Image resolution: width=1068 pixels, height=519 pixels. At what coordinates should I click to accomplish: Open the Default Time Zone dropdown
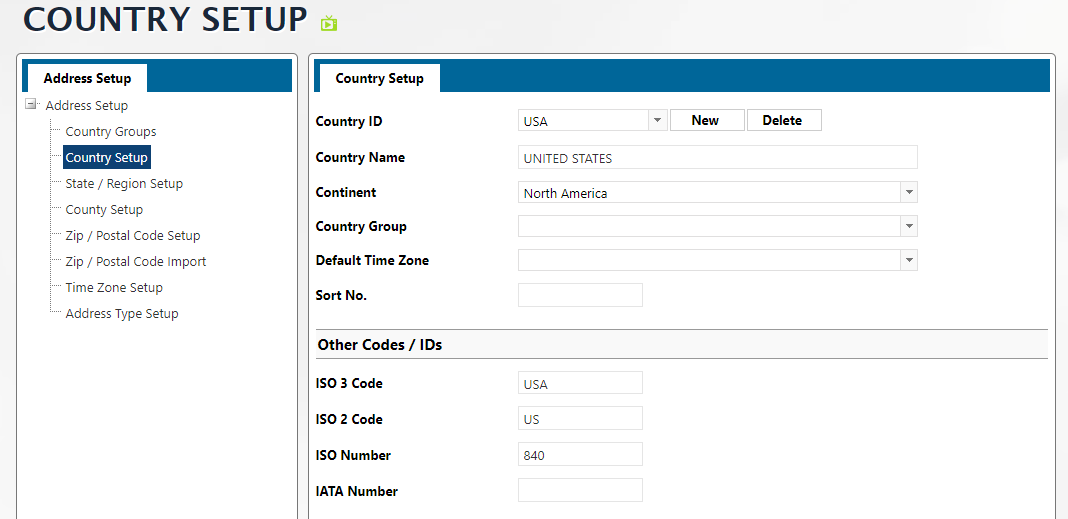pyautogui.click(x=908, y=260)
